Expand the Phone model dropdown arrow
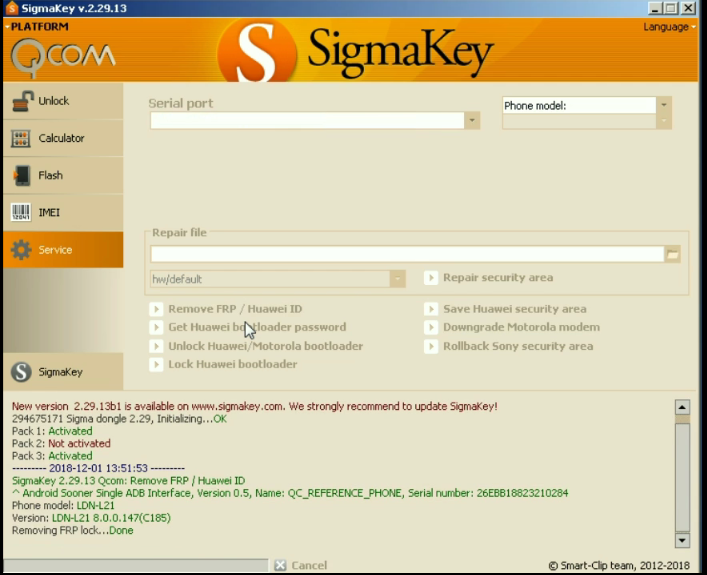Image resolution: width=707 pixels, height=575 pixels. tap(664, 105)
